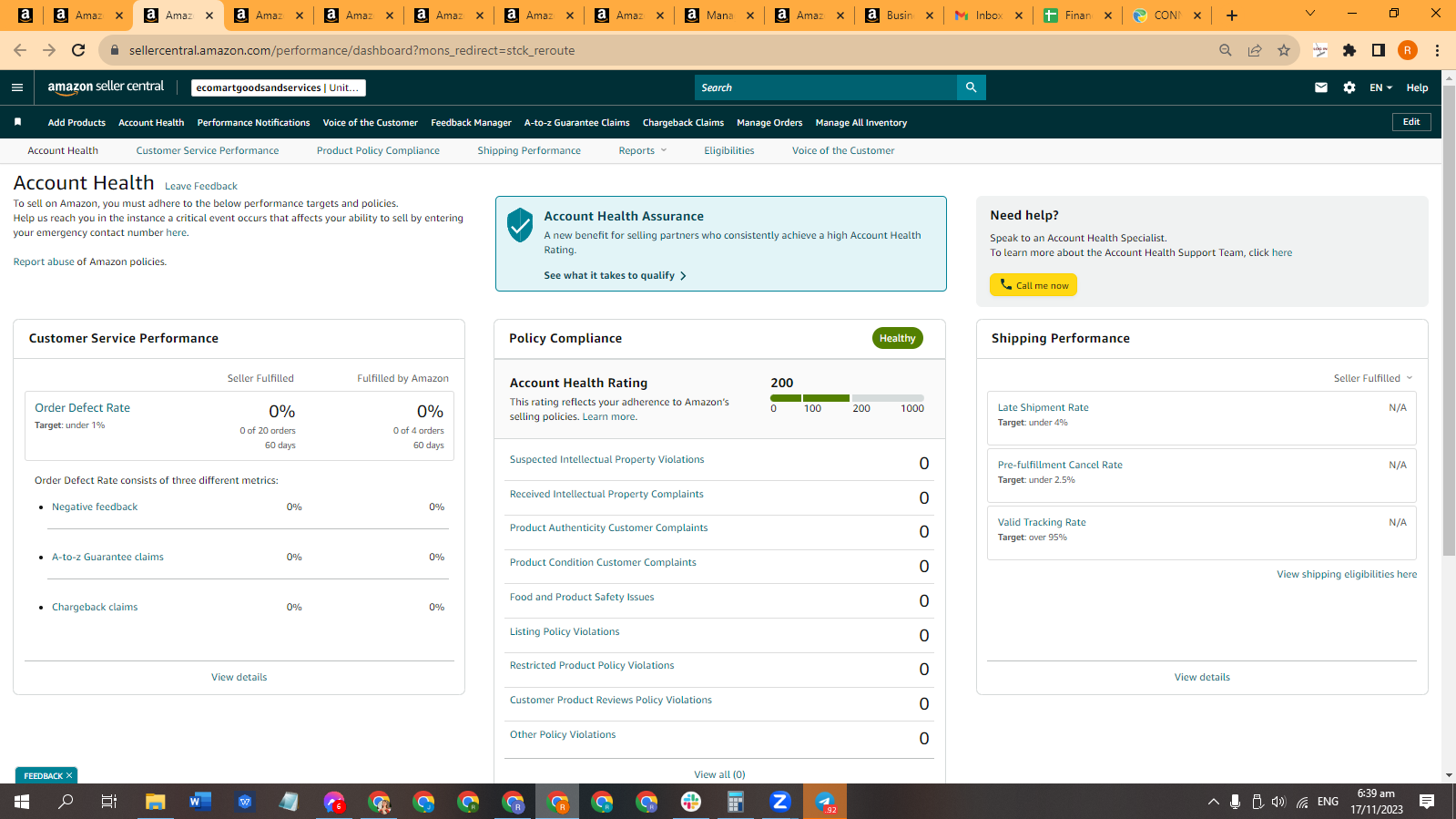Expand the EN language dropdown

(x=1380, y=87)
